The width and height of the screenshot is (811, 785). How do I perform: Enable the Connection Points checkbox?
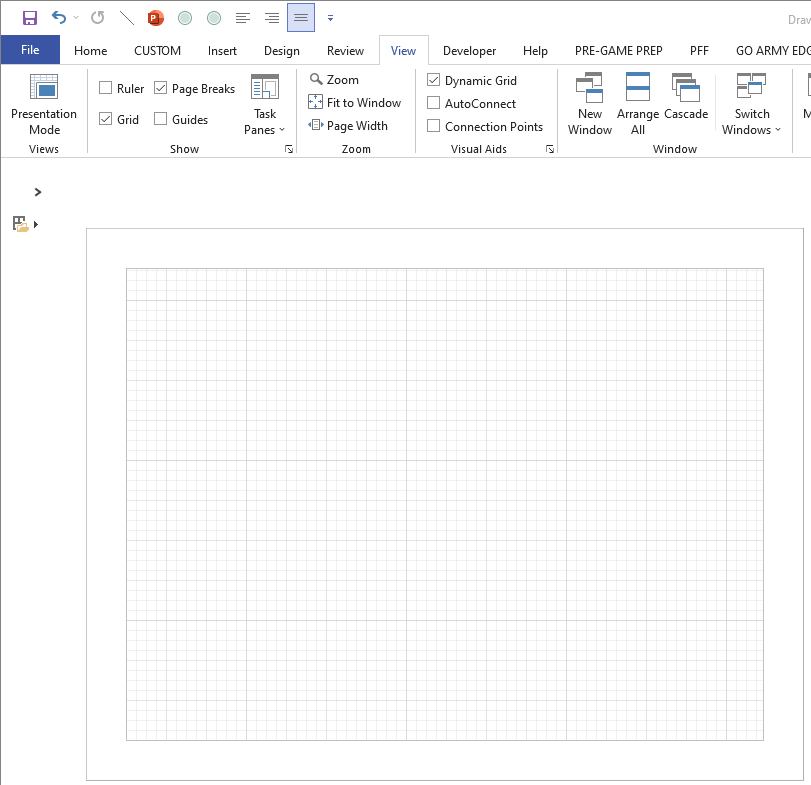[x=433, y=126]
